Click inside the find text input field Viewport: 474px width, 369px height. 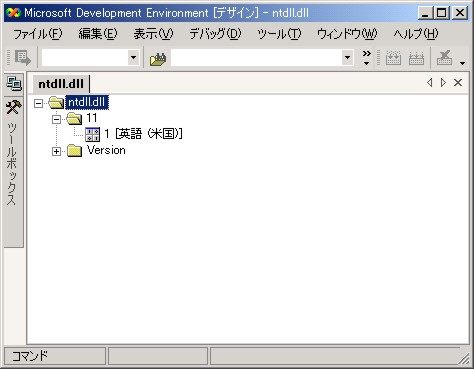(256, 57)
